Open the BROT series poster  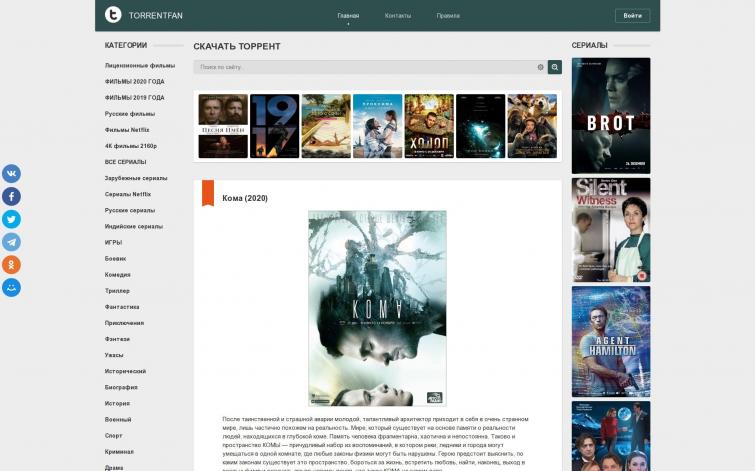pyautogui.click(x=611, y=116)
